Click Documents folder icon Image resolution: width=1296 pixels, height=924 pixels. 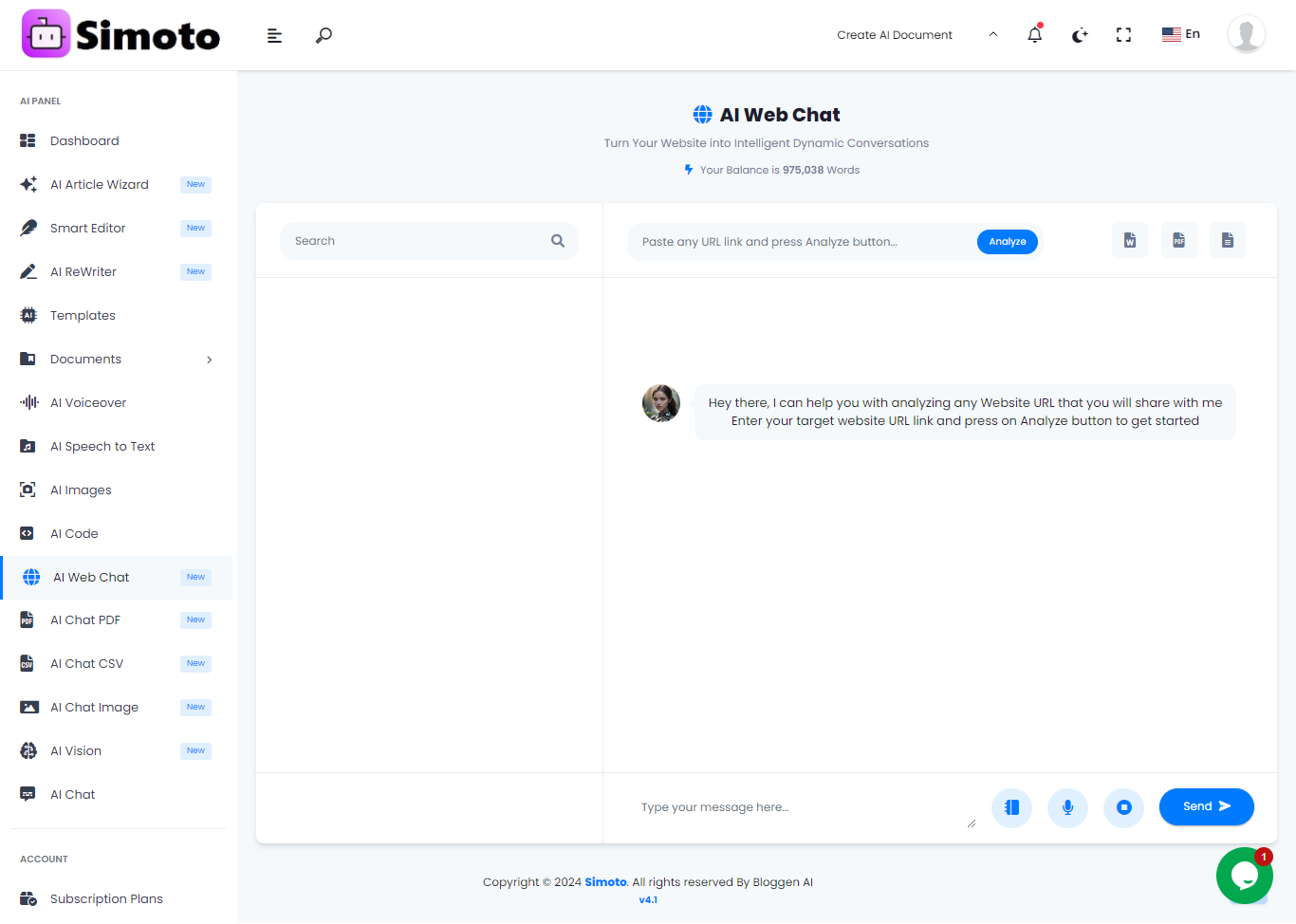tap(28, 359)
